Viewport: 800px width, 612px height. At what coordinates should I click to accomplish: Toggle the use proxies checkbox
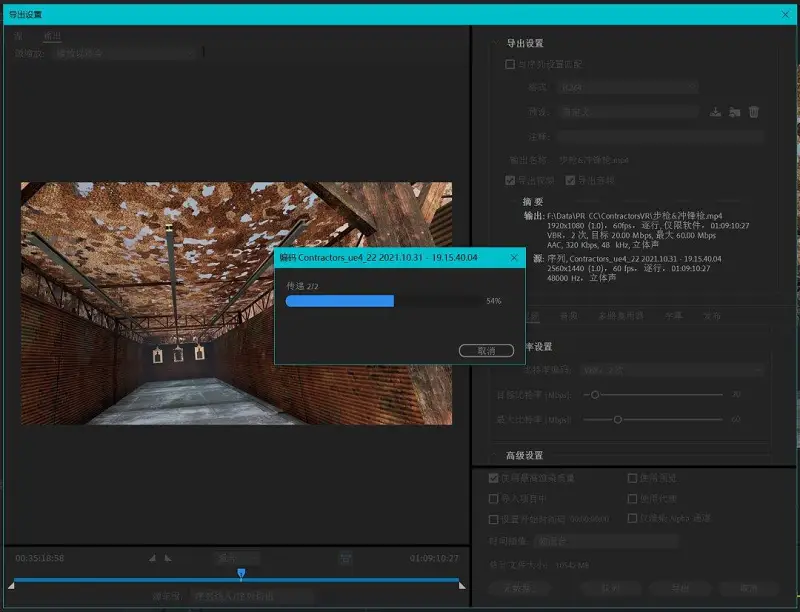pos(632,498)
